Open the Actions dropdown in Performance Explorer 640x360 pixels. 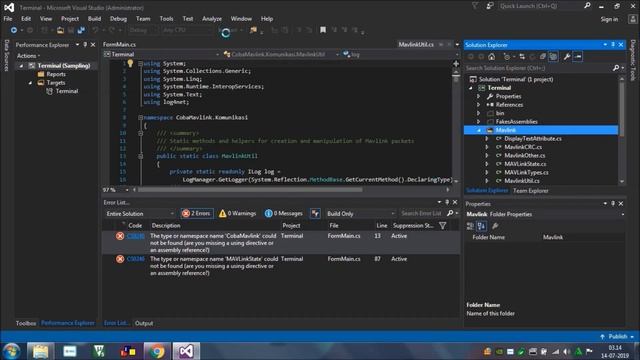pos(28,56)
